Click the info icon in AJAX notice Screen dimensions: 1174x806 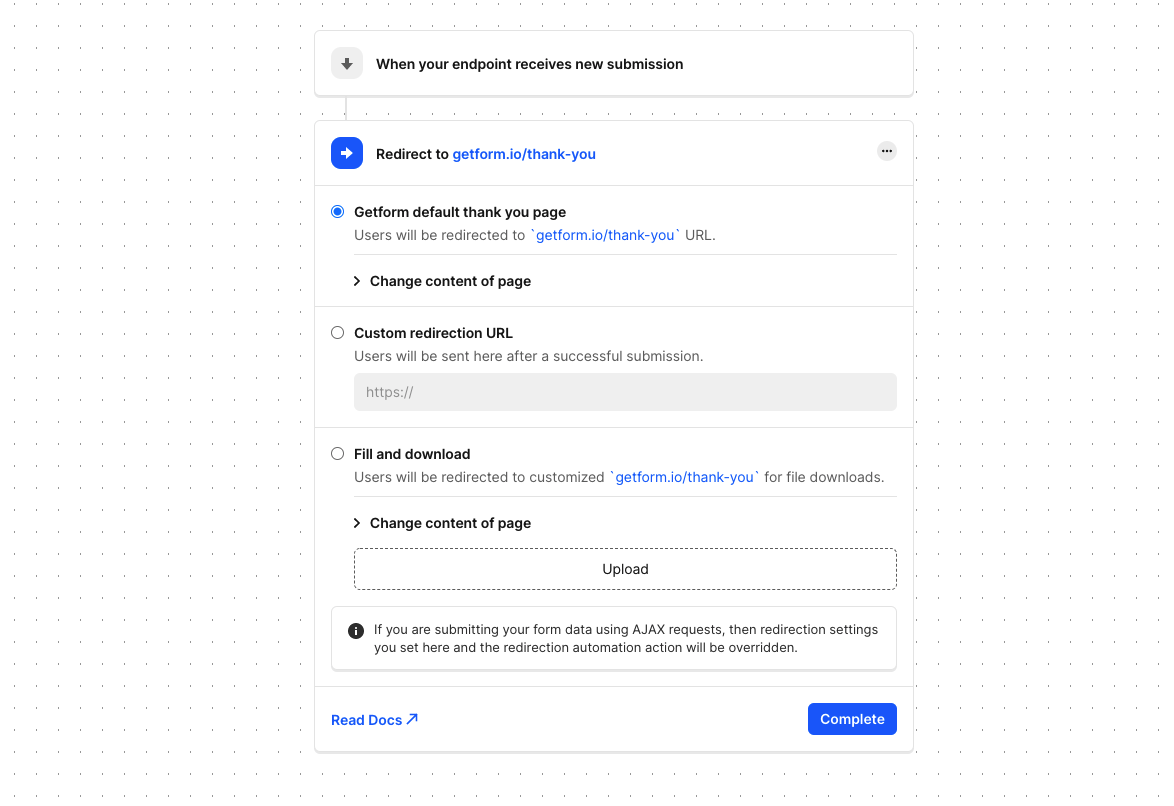[356, 631]
